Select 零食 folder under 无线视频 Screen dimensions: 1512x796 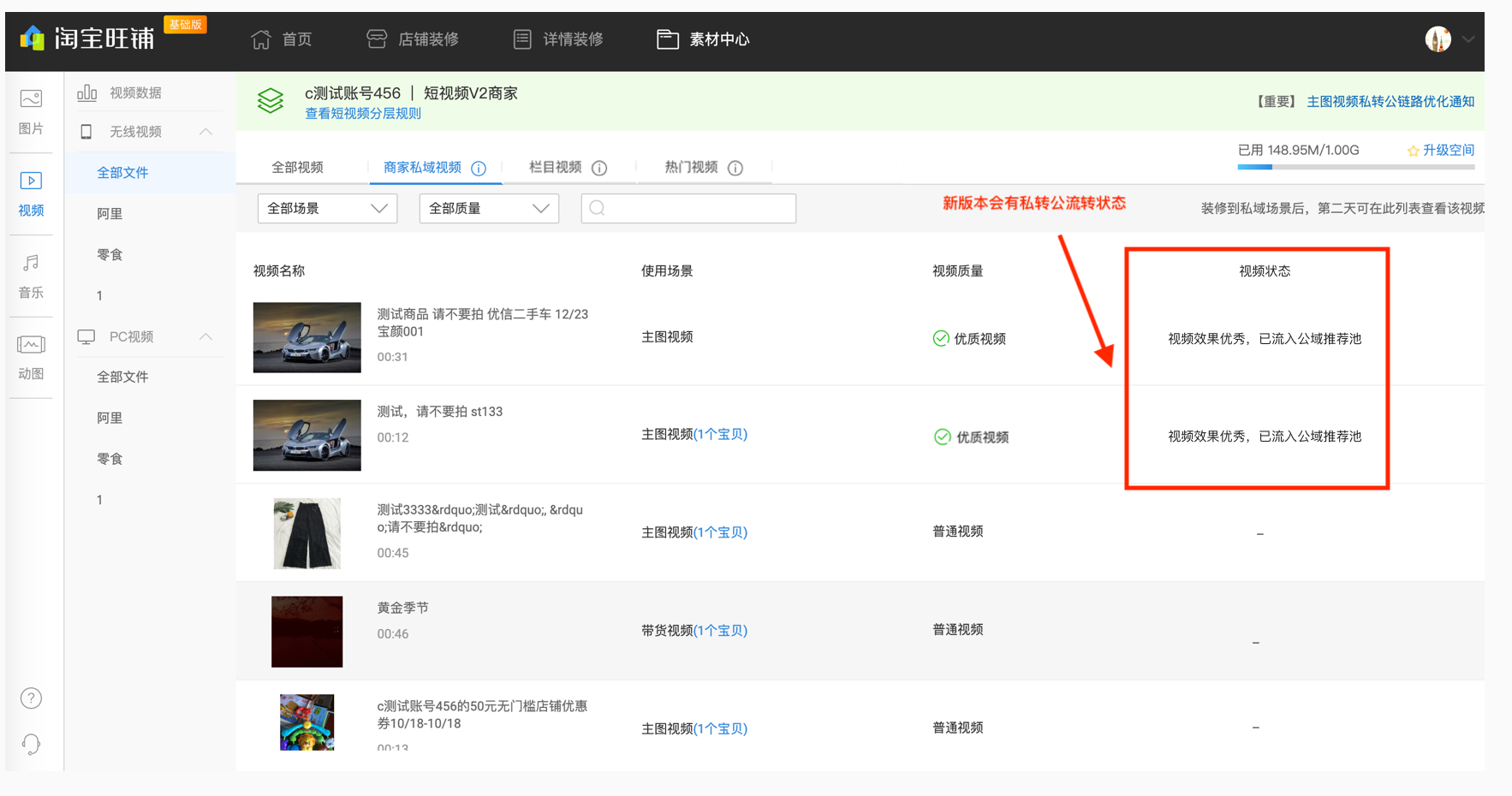(x=110, y=255)
